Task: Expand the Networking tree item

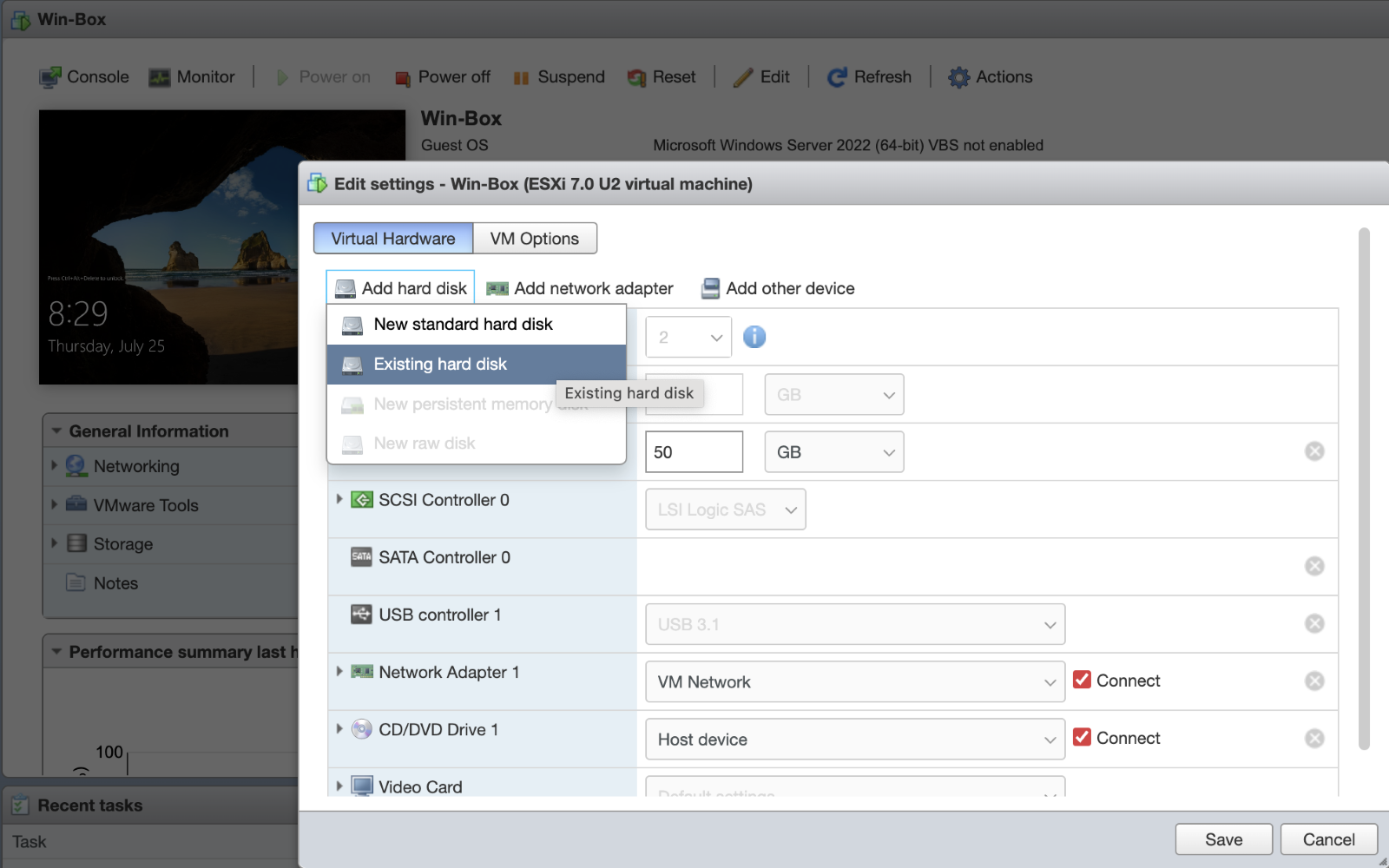Action: (55, 465)
